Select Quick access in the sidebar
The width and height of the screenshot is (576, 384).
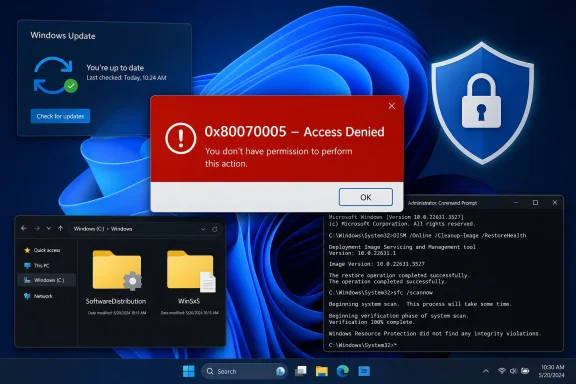[46, 250]
